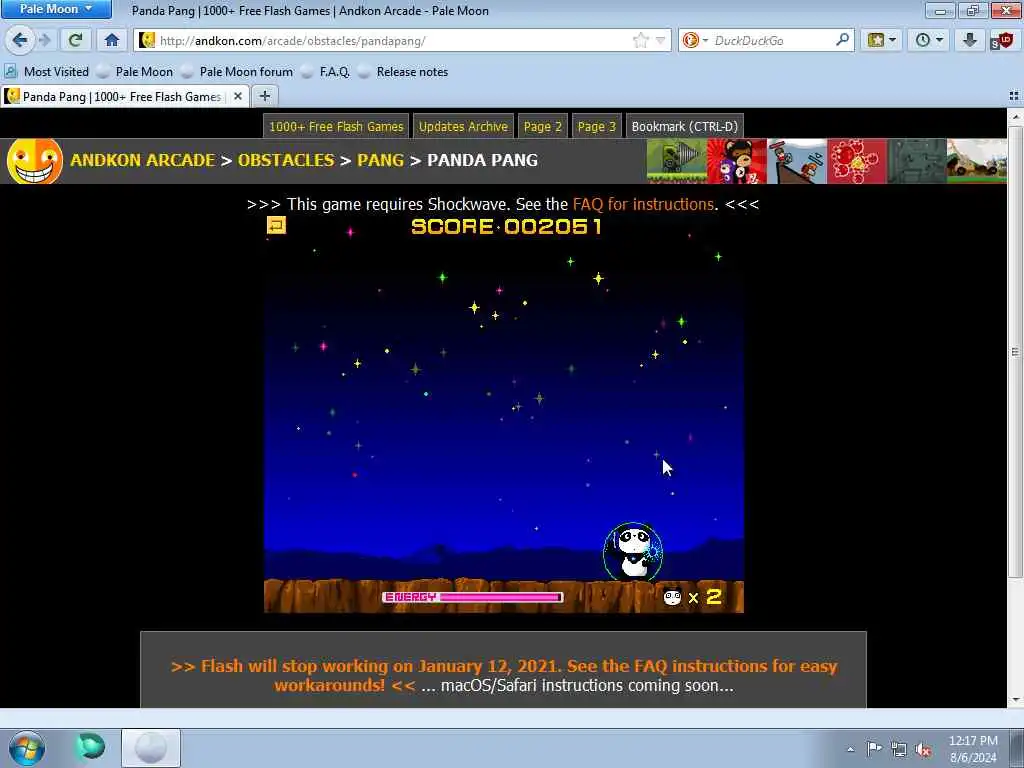The height and width of the screenshot is (768, 1024).
Task: Click the yellow icon beside the score
Action: pyautogui.click(x=276, y=225)
